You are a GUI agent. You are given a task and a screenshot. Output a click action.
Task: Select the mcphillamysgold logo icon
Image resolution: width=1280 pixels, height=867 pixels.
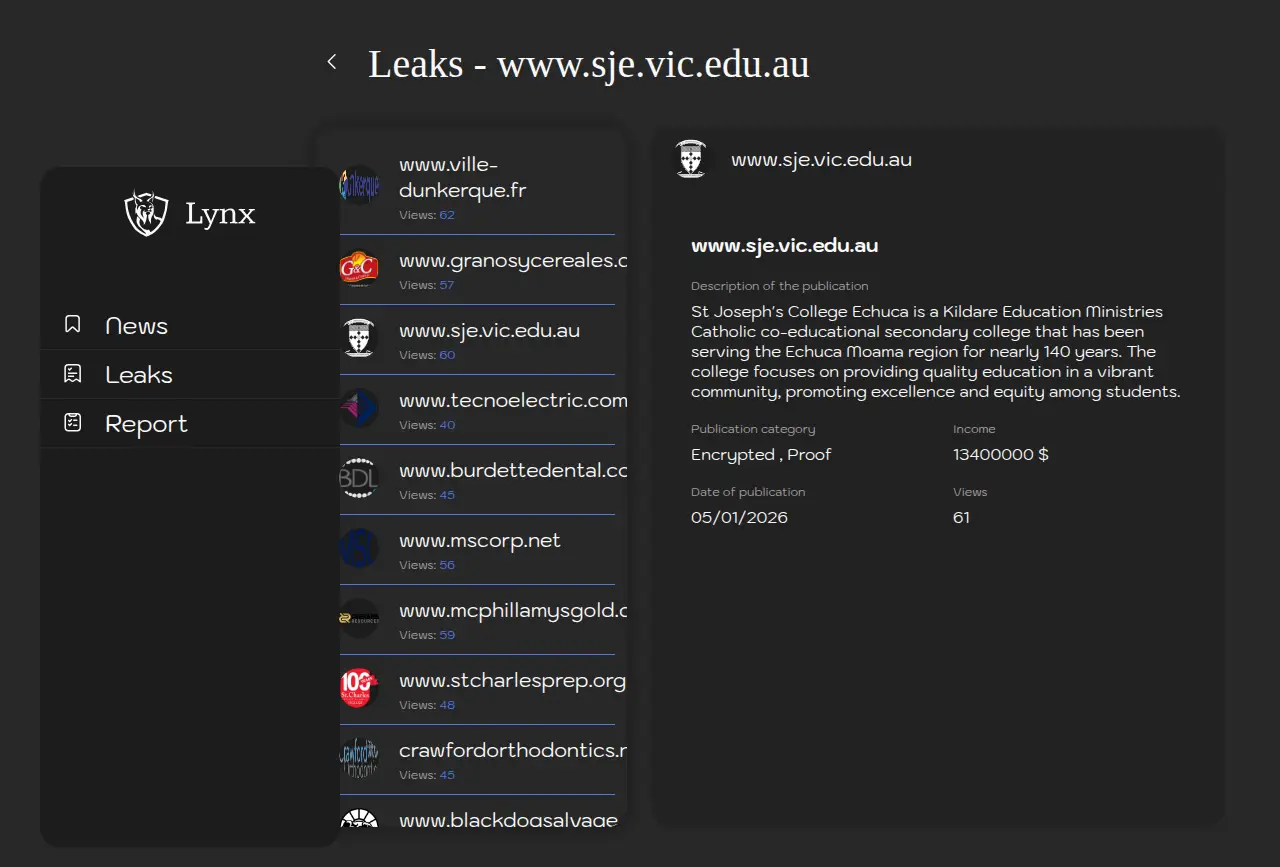pyautogui.click(x=359, y=618)
